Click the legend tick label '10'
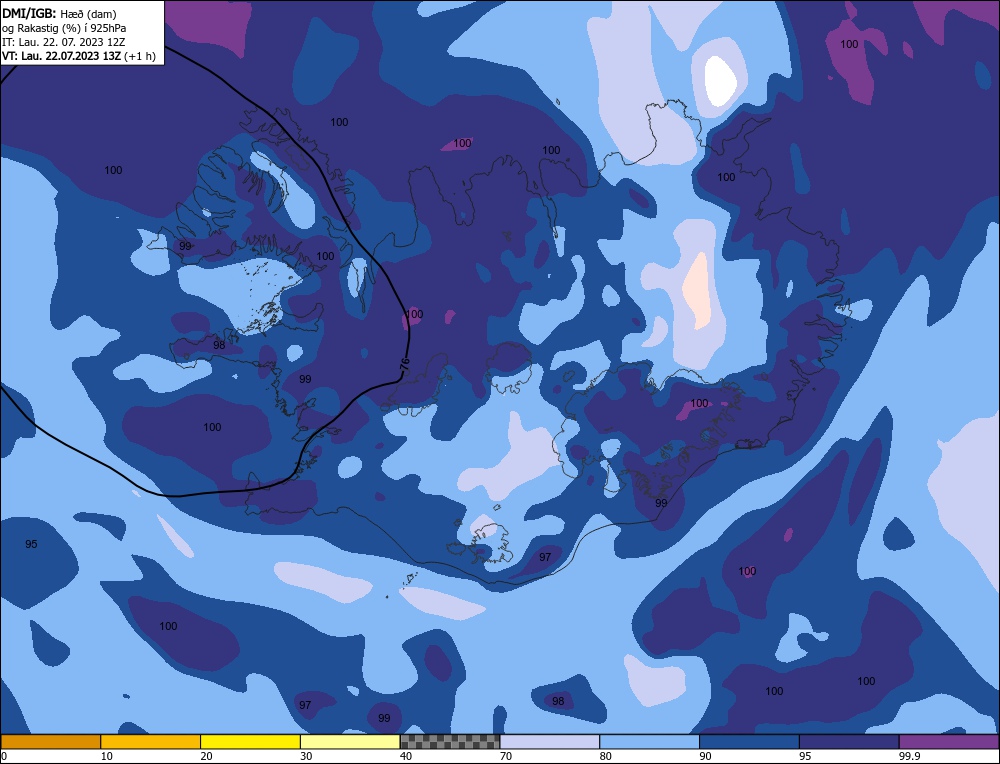The width and height of the screenshot is (1000, 764). [x=106, y=756]
